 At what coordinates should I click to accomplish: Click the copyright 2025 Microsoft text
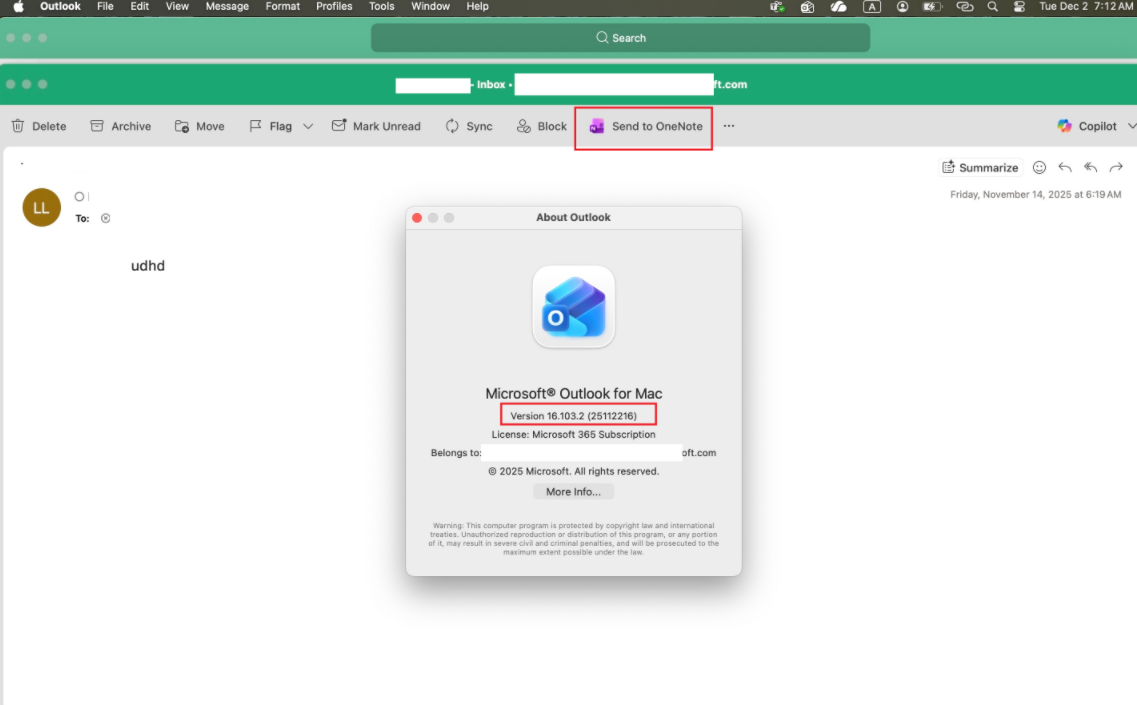(574, 471)
